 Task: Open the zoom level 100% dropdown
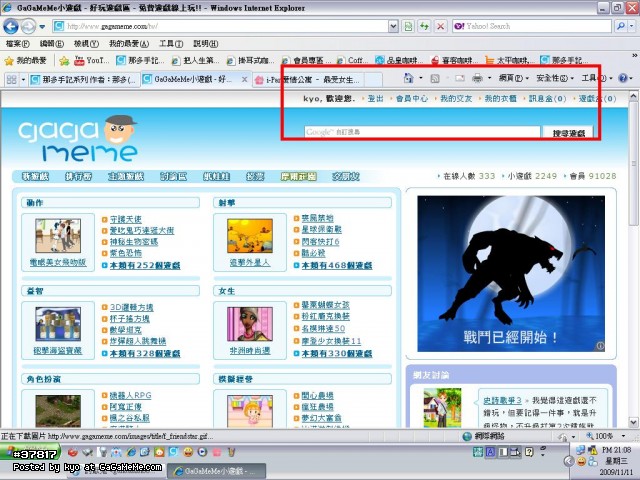pyautogui.click(x=605, y=437)
